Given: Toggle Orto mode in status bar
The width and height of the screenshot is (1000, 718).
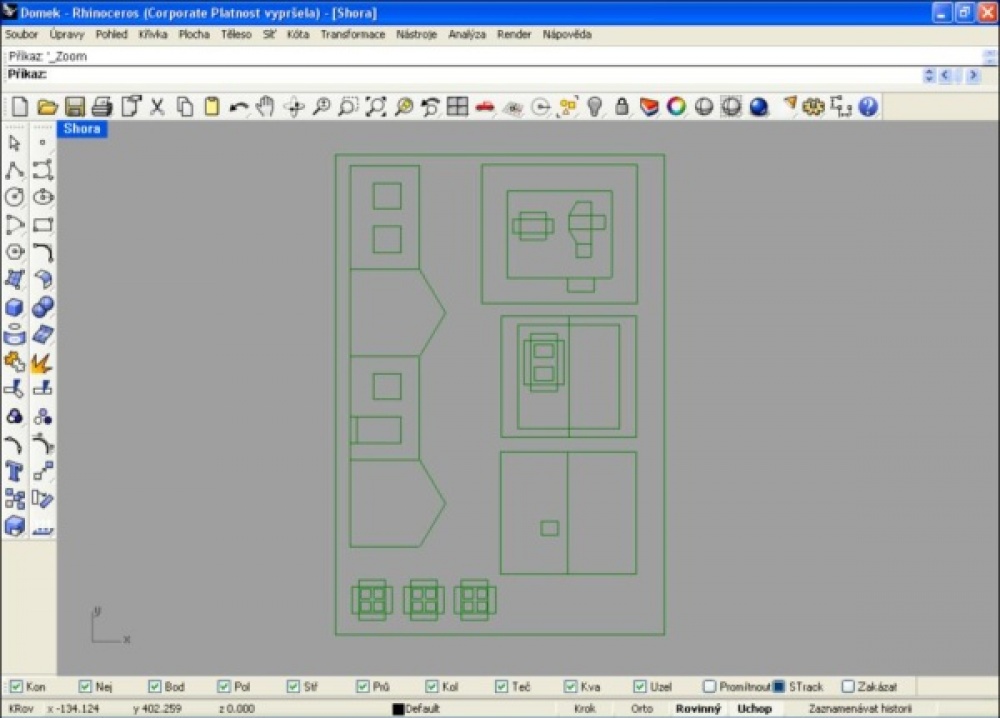Looking at the screenshot, I should click(642, 708).
